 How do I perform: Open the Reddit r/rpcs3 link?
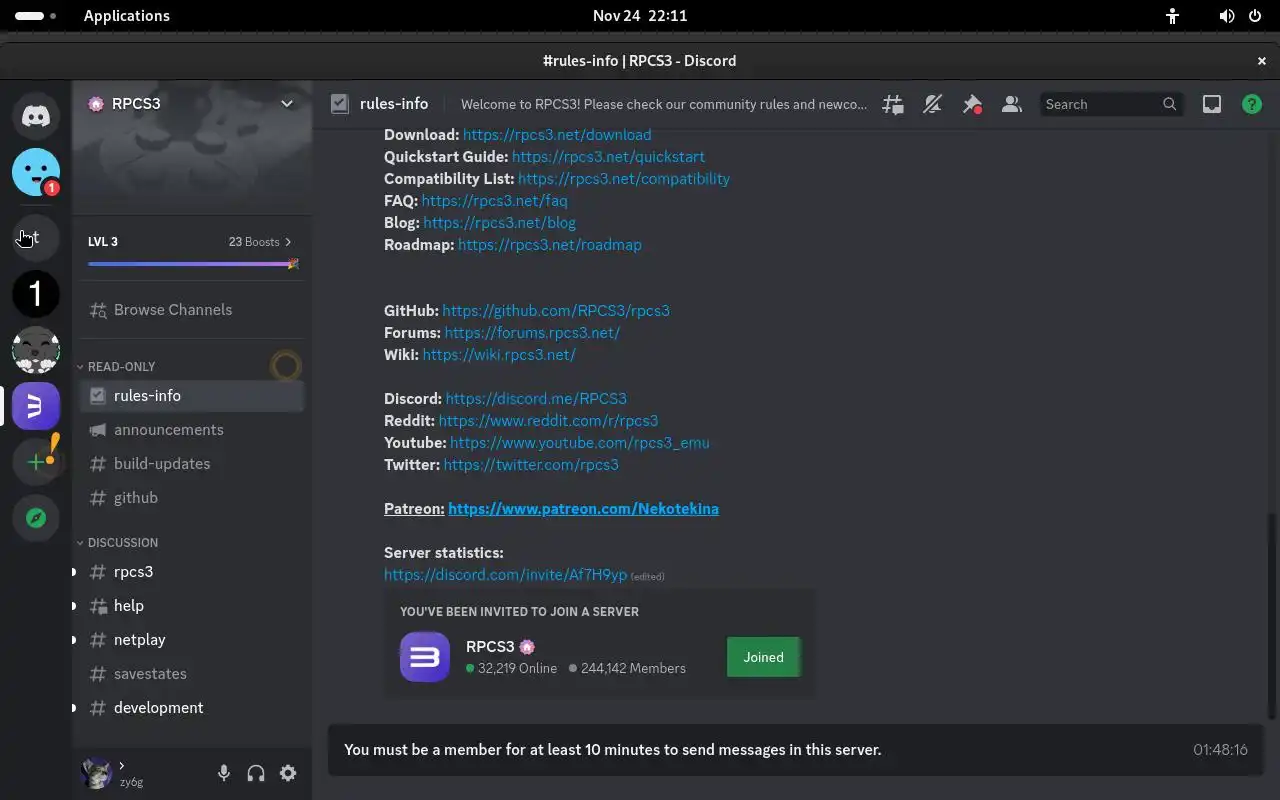tap(548, 421)
